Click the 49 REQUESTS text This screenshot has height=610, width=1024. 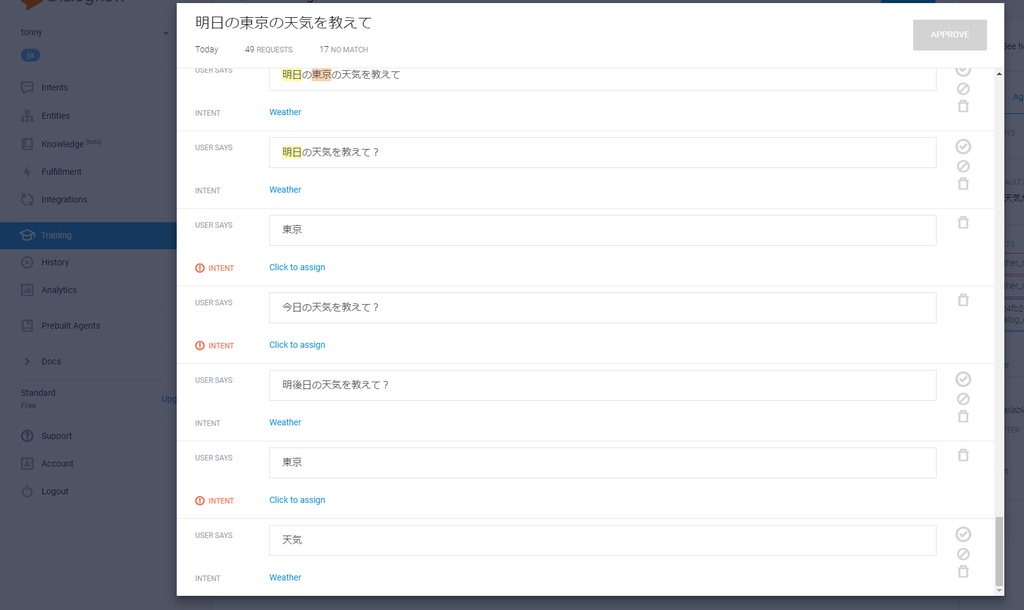click(268, 50)
